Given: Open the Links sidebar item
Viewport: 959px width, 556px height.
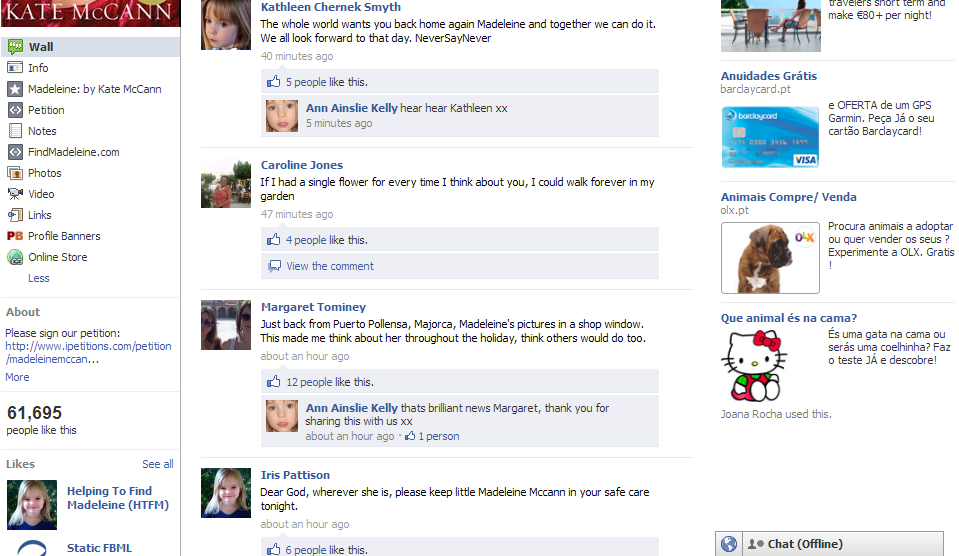Looking at the screenshot, I should click(x=40, y=215).
